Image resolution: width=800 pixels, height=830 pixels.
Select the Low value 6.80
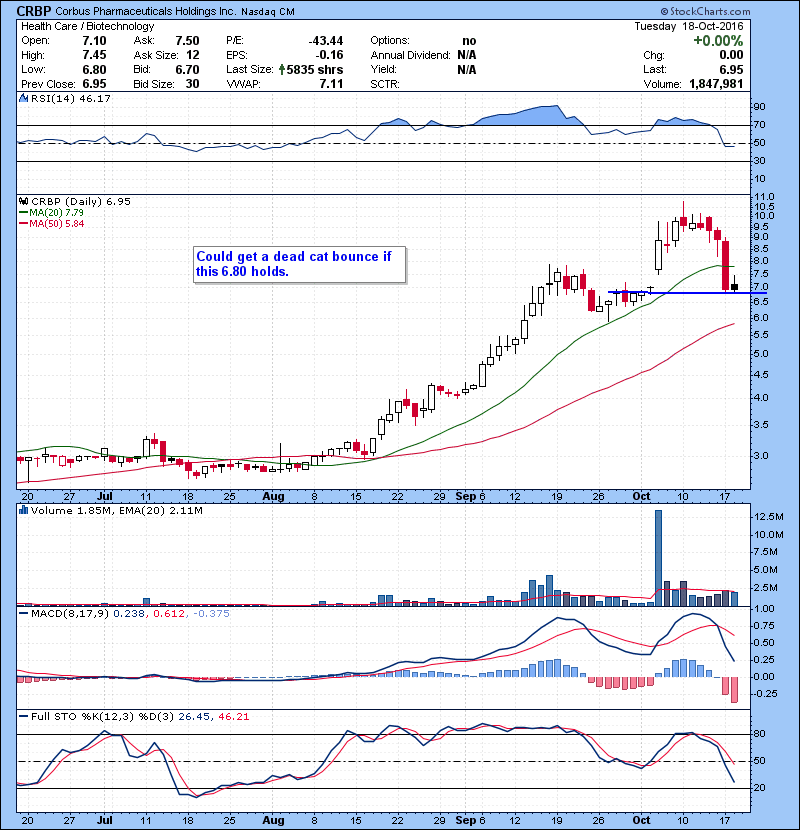94,69
